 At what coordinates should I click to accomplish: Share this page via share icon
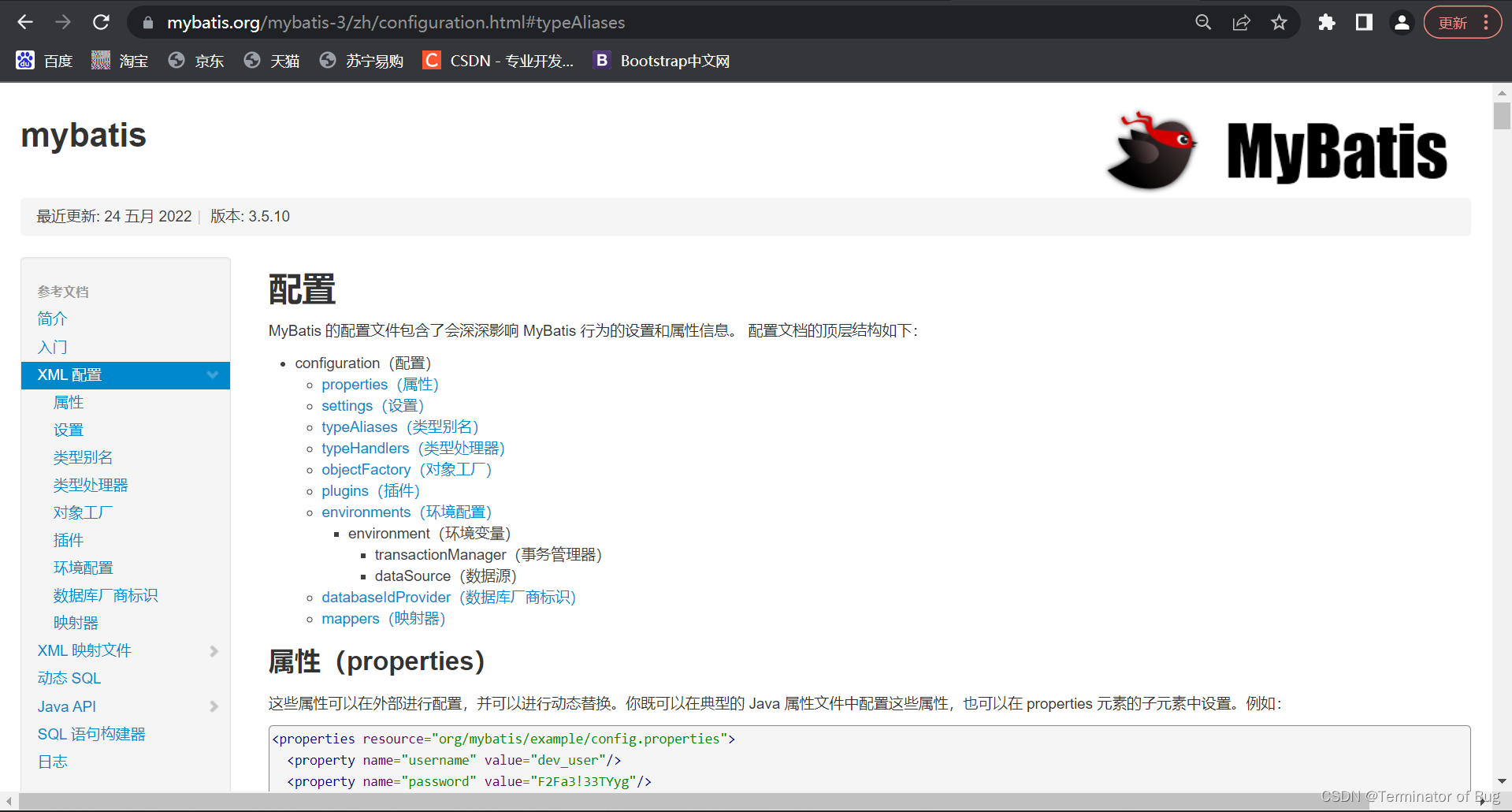pyautogui.click(x=1241, y=22)
